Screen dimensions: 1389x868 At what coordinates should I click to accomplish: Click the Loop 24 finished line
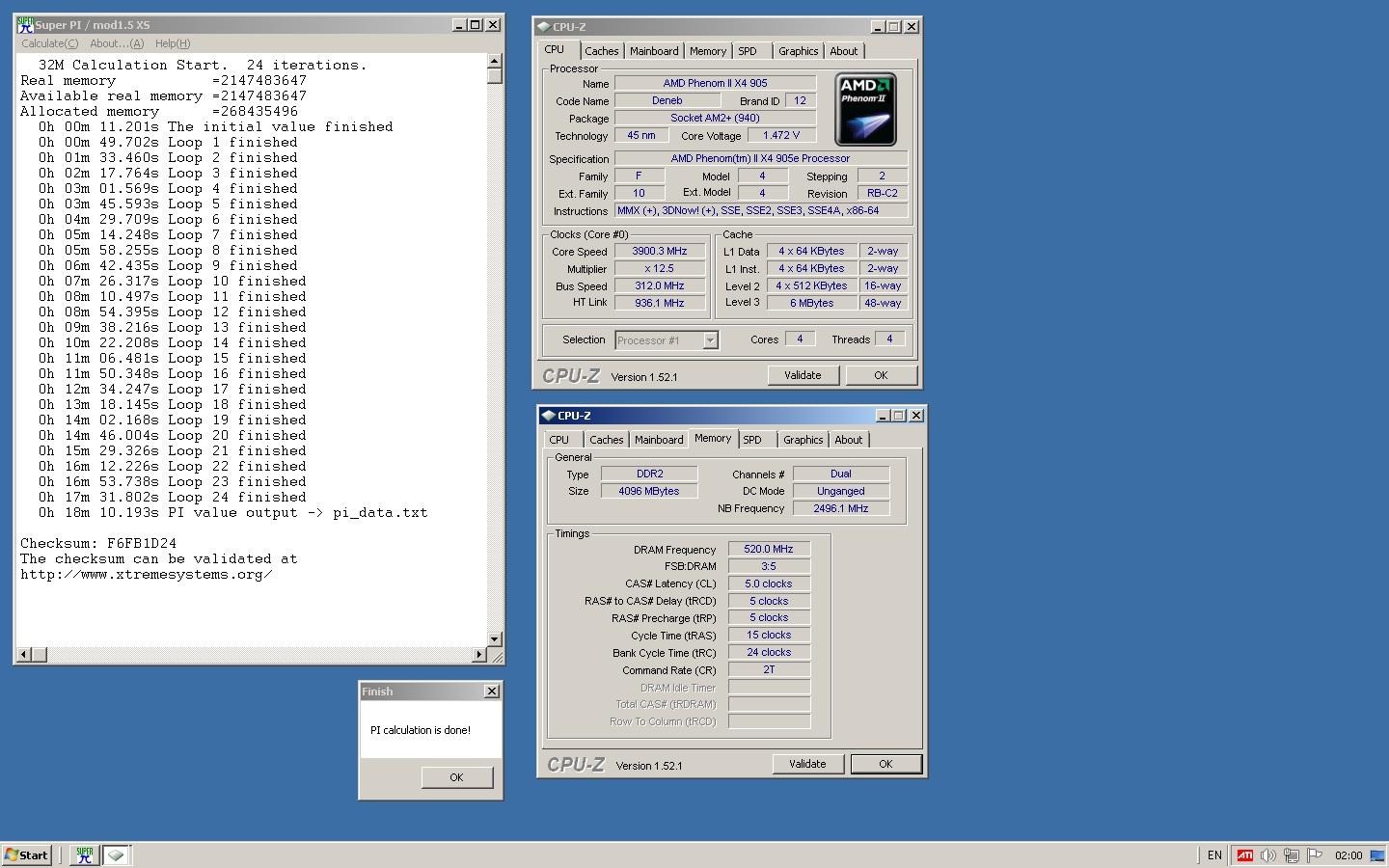coord(173,498)
